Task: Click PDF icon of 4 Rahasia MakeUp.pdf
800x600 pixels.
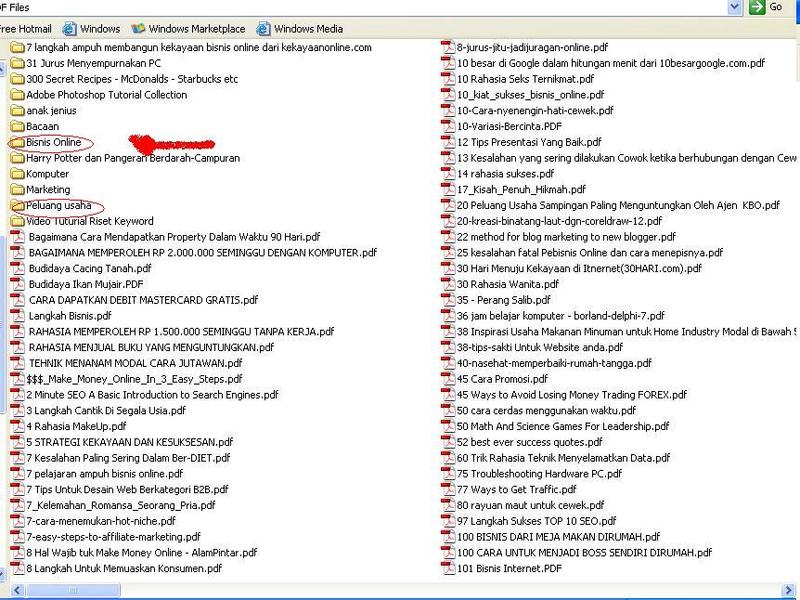Action: click(x=18, y=426)
